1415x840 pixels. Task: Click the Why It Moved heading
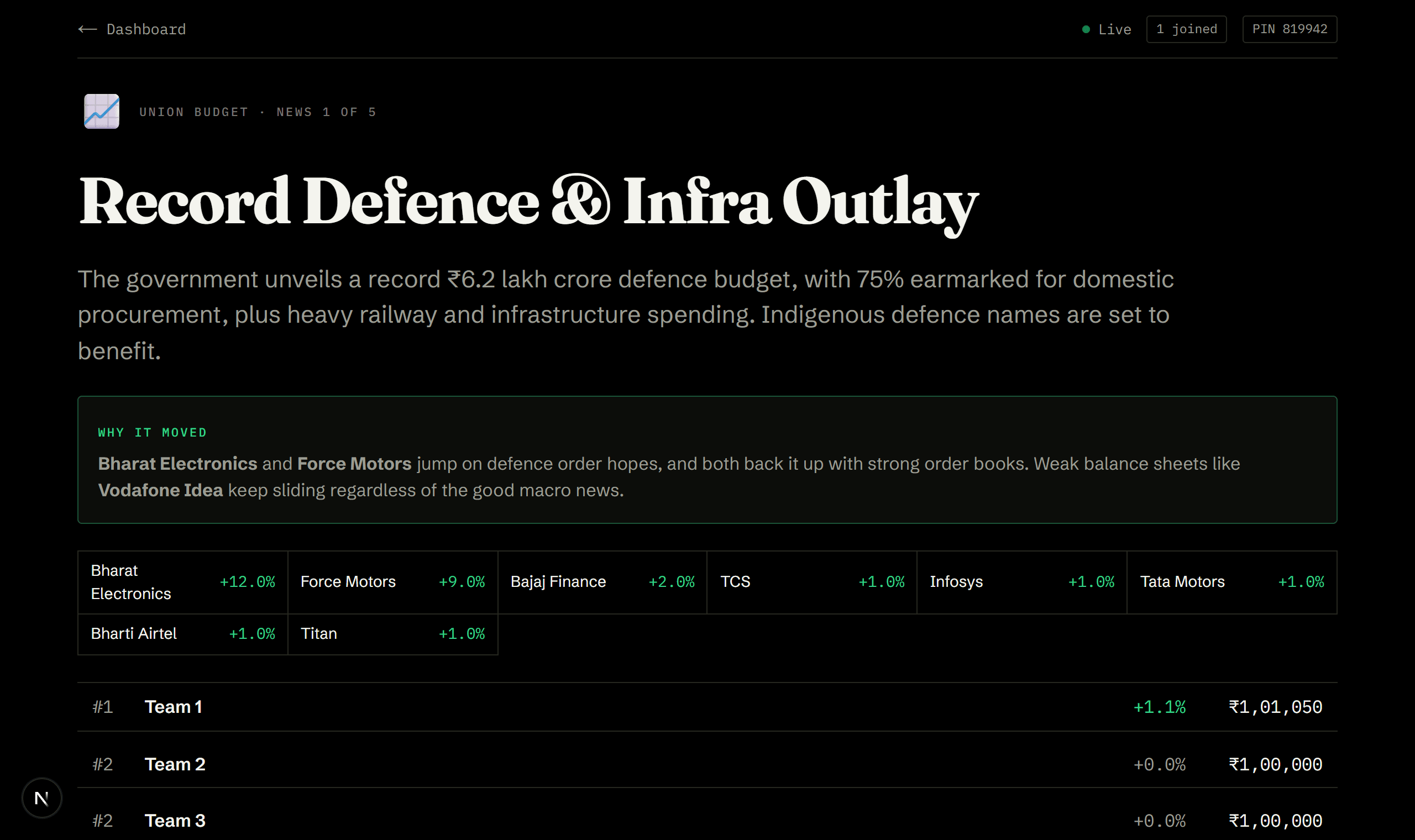153,433
